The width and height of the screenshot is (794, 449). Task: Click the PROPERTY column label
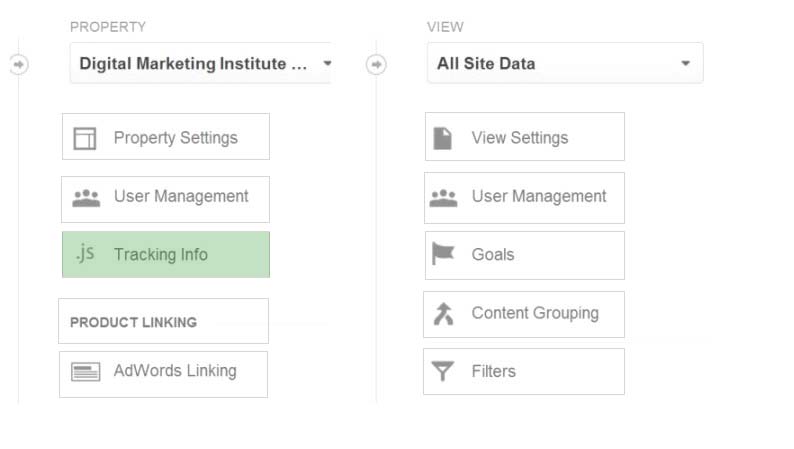[108, 27]
